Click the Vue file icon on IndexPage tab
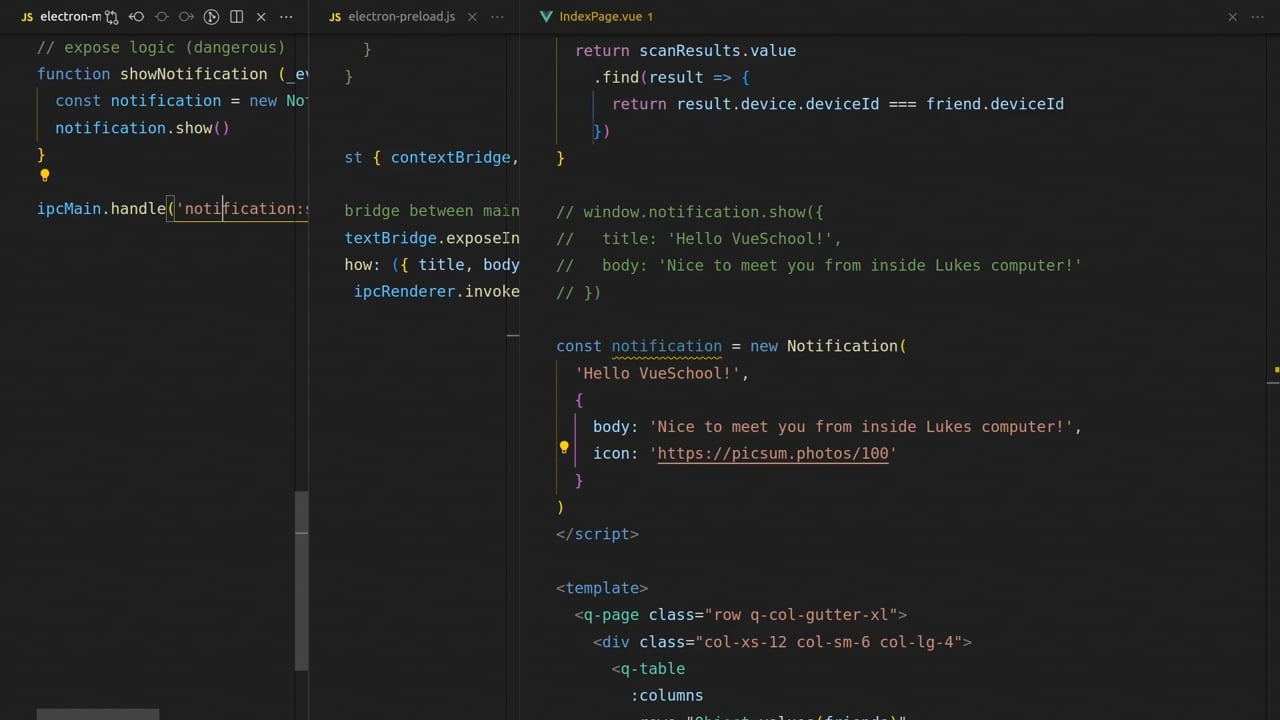1280x720 pixels. (546, 17)
